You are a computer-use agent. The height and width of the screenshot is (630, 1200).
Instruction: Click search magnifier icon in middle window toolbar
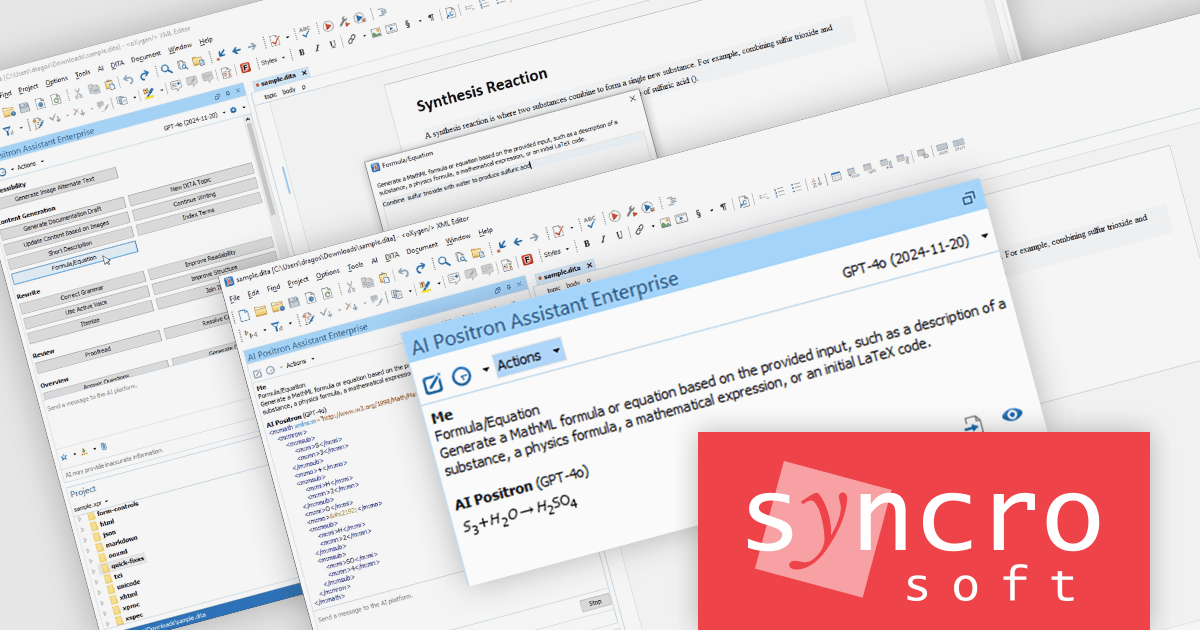pos(444,263)
